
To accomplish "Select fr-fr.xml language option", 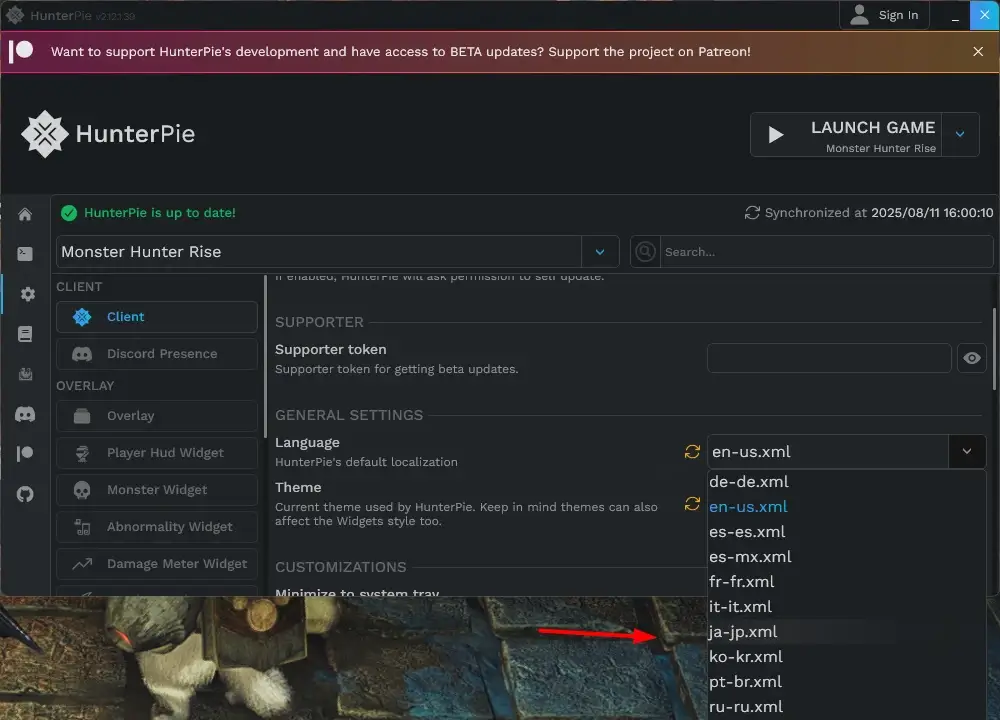I will tap(846, 582).
